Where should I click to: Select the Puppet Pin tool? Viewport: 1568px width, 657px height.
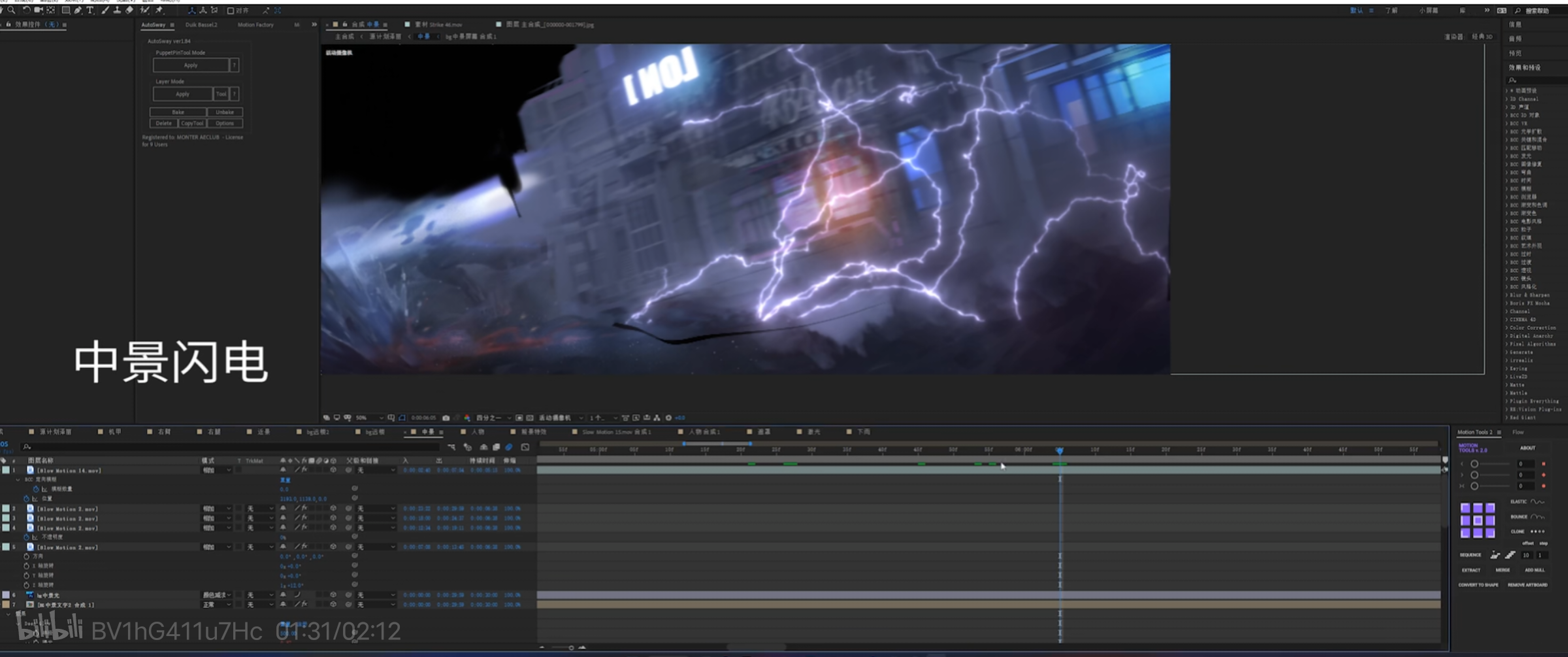159,10
